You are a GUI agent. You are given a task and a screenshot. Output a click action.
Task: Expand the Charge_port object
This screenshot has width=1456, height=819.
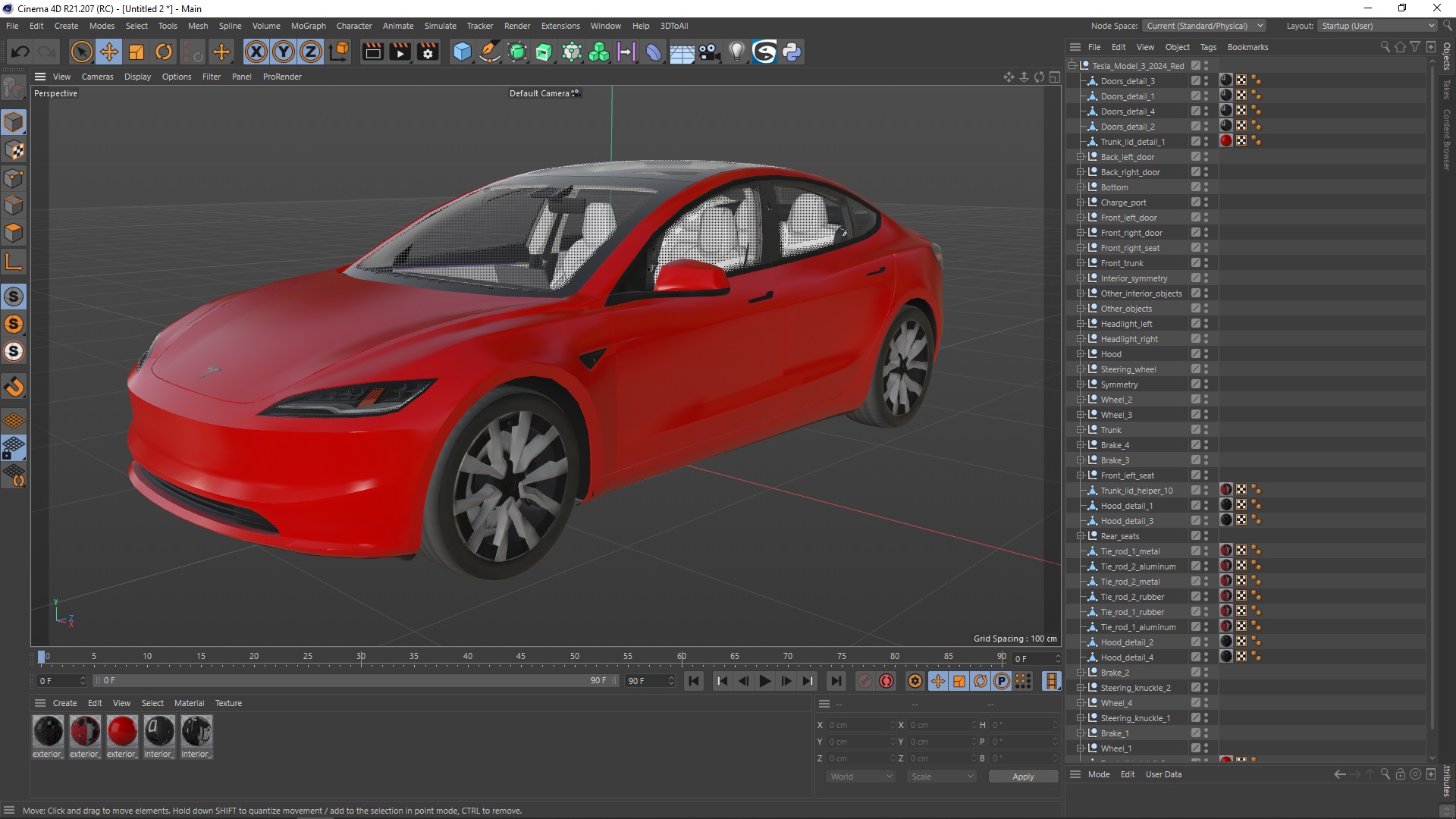click(1080, 202)
